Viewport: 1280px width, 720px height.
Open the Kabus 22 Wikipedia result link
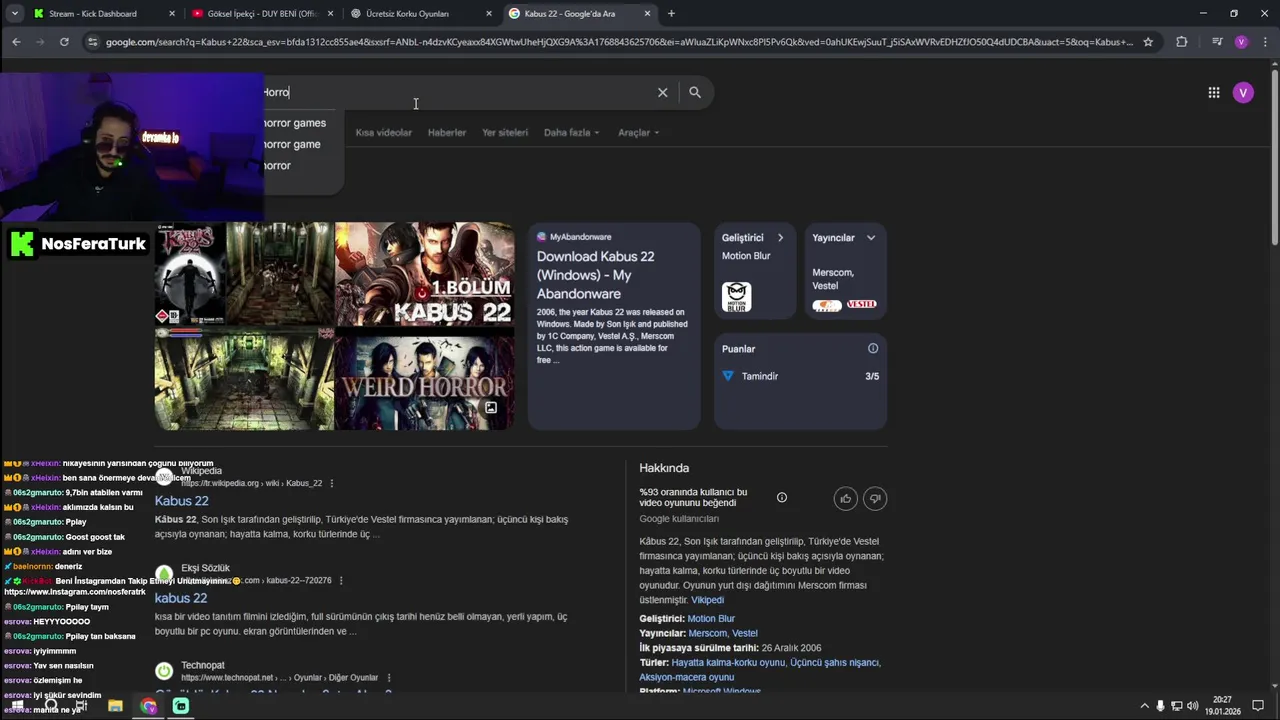[181, 501]
